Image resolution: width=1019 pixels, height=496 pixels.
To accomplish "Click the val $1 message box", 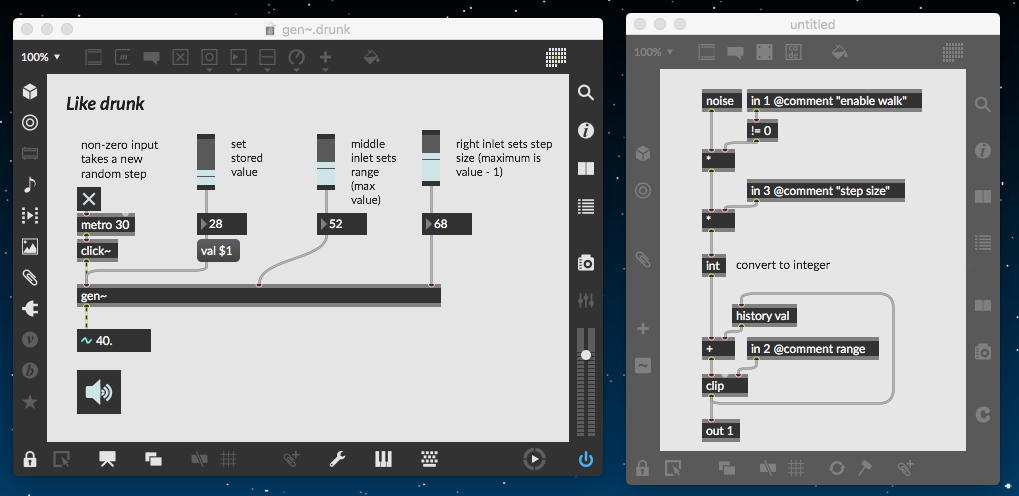I will click(218, 250).
